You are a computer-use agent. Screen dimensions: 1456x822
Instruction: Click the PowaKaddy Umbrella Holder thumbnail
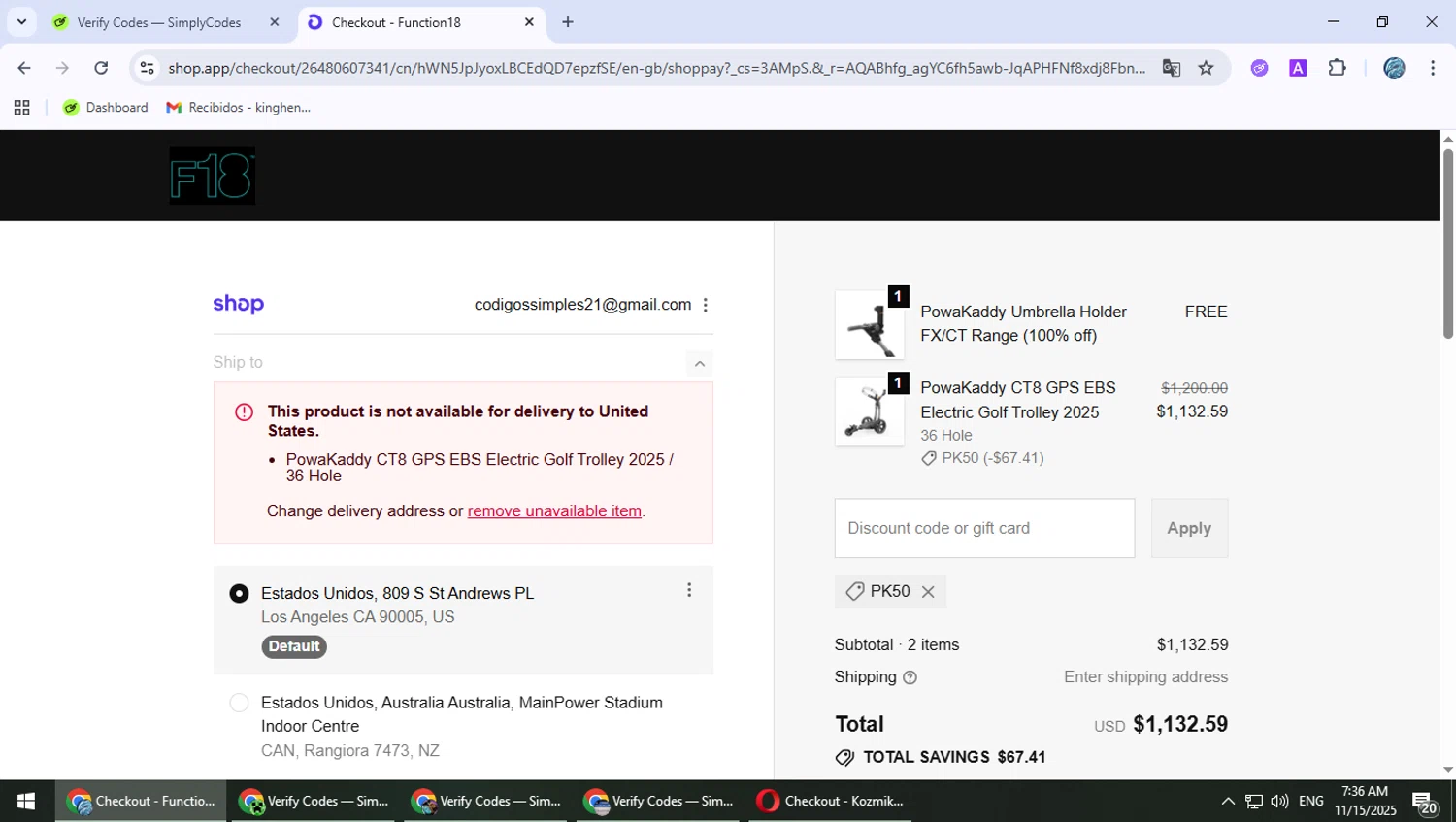point(869,325)
